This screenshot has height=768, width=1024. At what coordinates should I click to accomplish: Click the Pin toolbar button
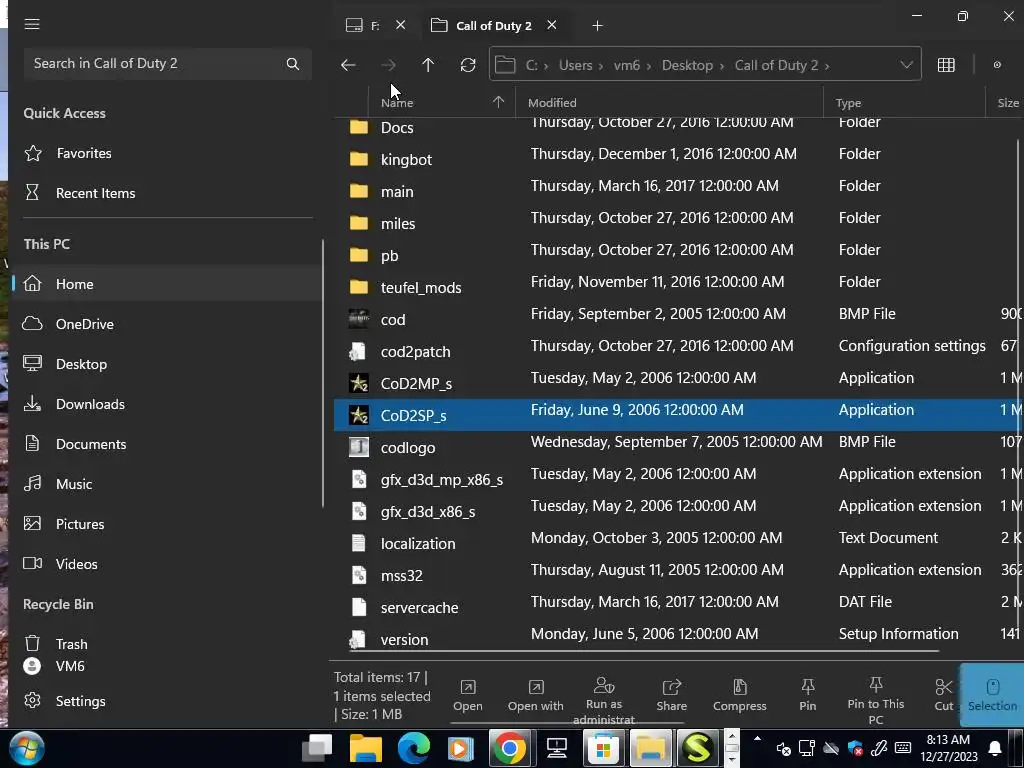[807, 696]
